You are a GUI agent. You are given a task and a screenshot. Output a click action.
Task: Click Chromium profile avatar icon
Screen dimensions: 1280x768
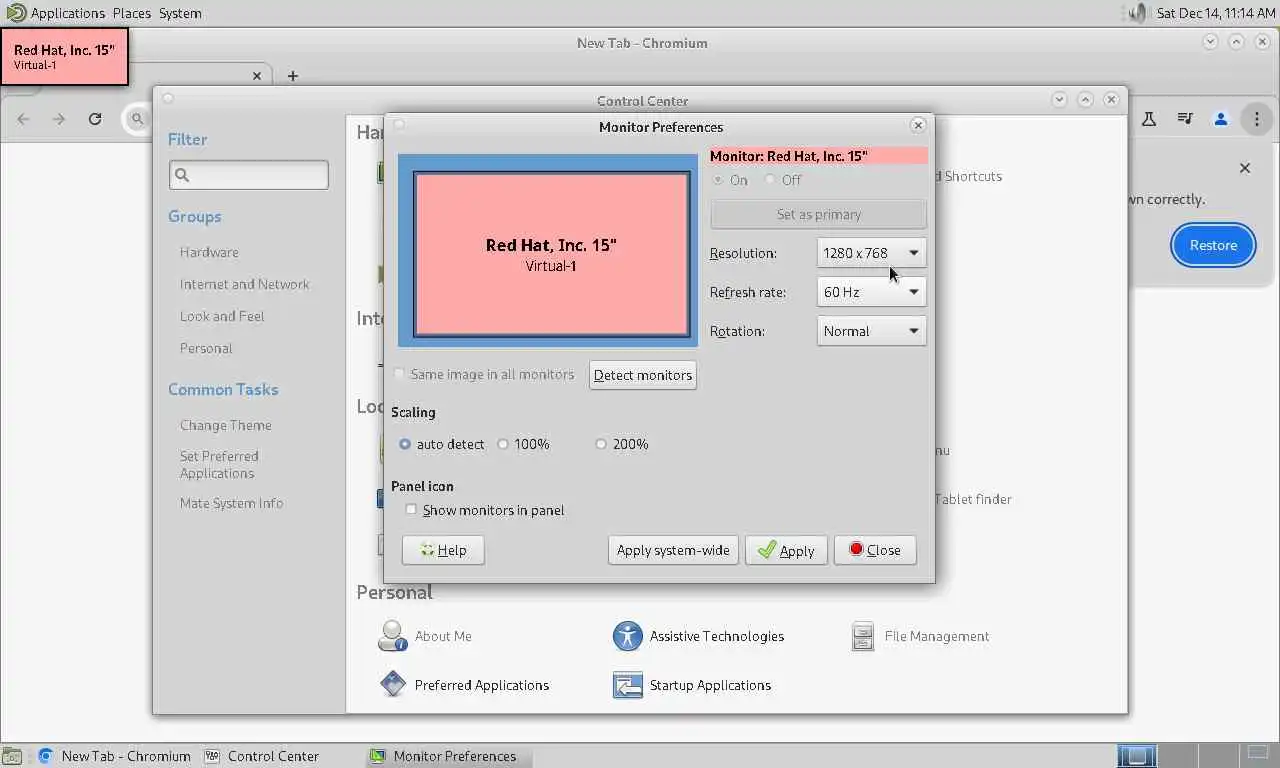pos(1221,119)
